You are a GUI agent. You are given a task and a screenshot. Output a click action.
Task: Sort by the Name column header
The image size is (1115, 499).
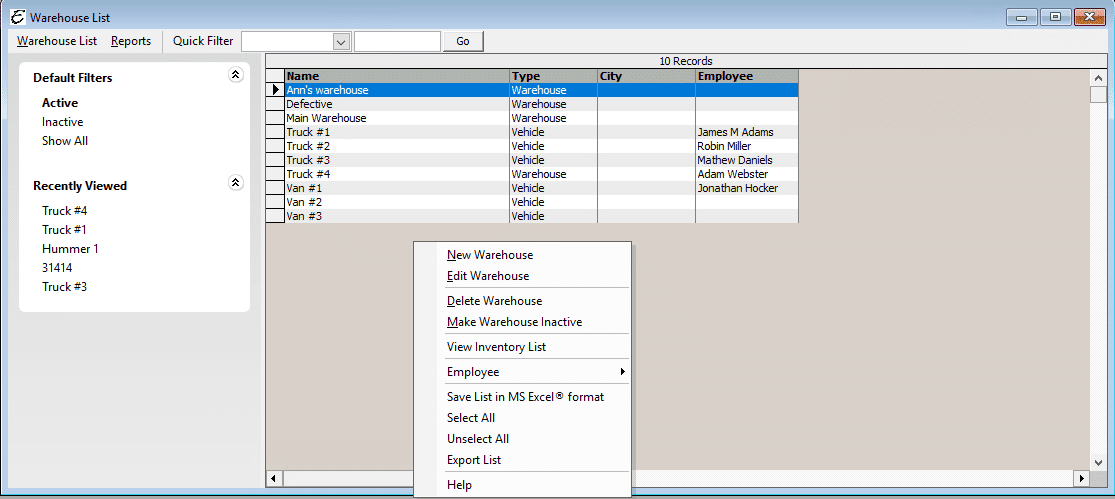tap(397, 76)
